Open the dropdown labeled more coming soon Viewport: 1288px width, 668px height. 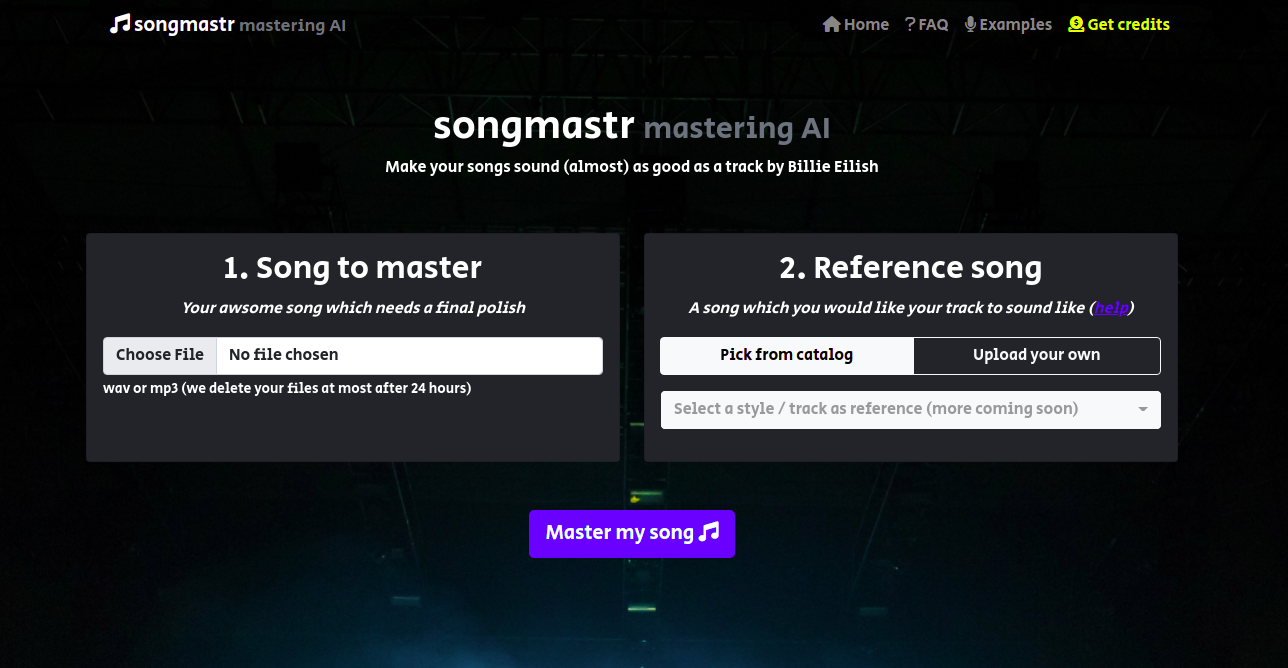pos(911,409)
